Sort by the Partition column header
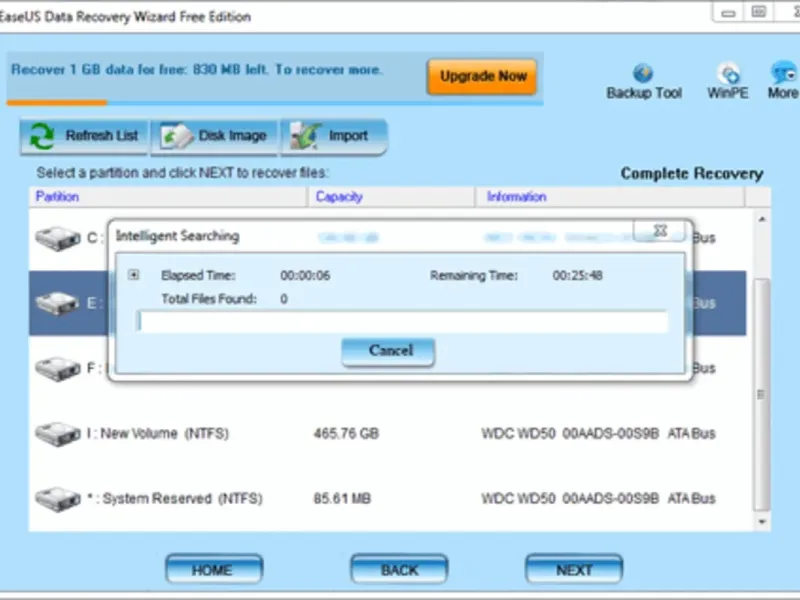This screenshot has height=600, width=800. (168, 197)
